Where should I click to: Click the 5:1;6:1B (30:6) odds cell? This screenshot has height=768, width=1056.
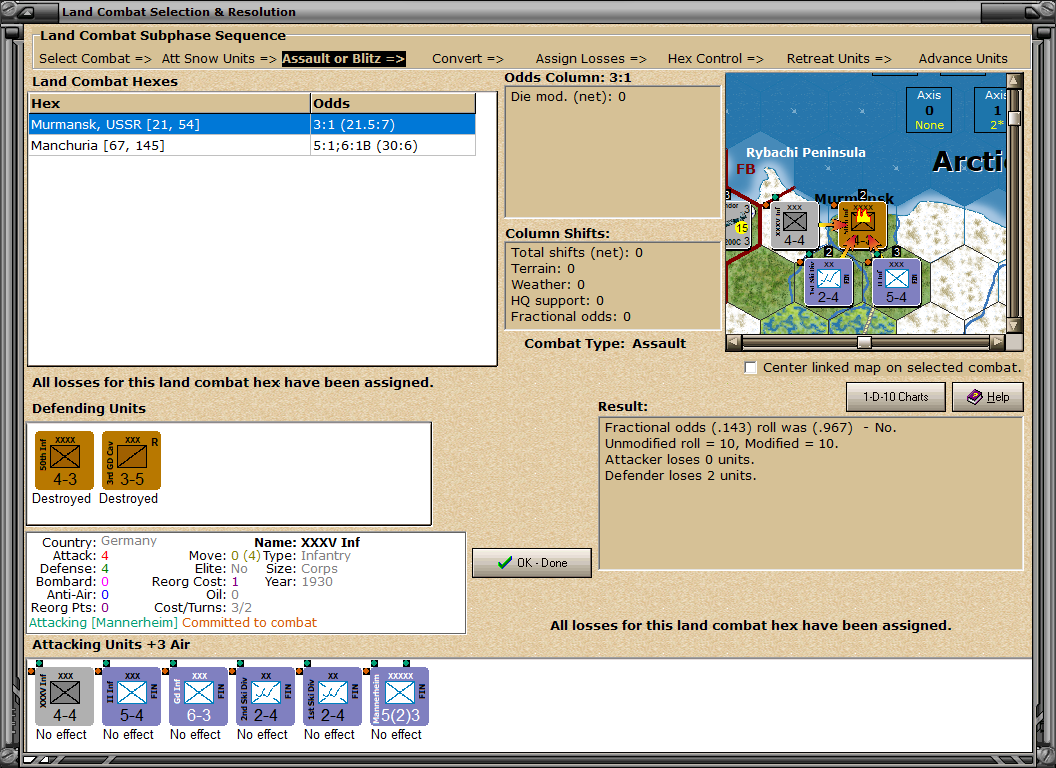(393, 146)
